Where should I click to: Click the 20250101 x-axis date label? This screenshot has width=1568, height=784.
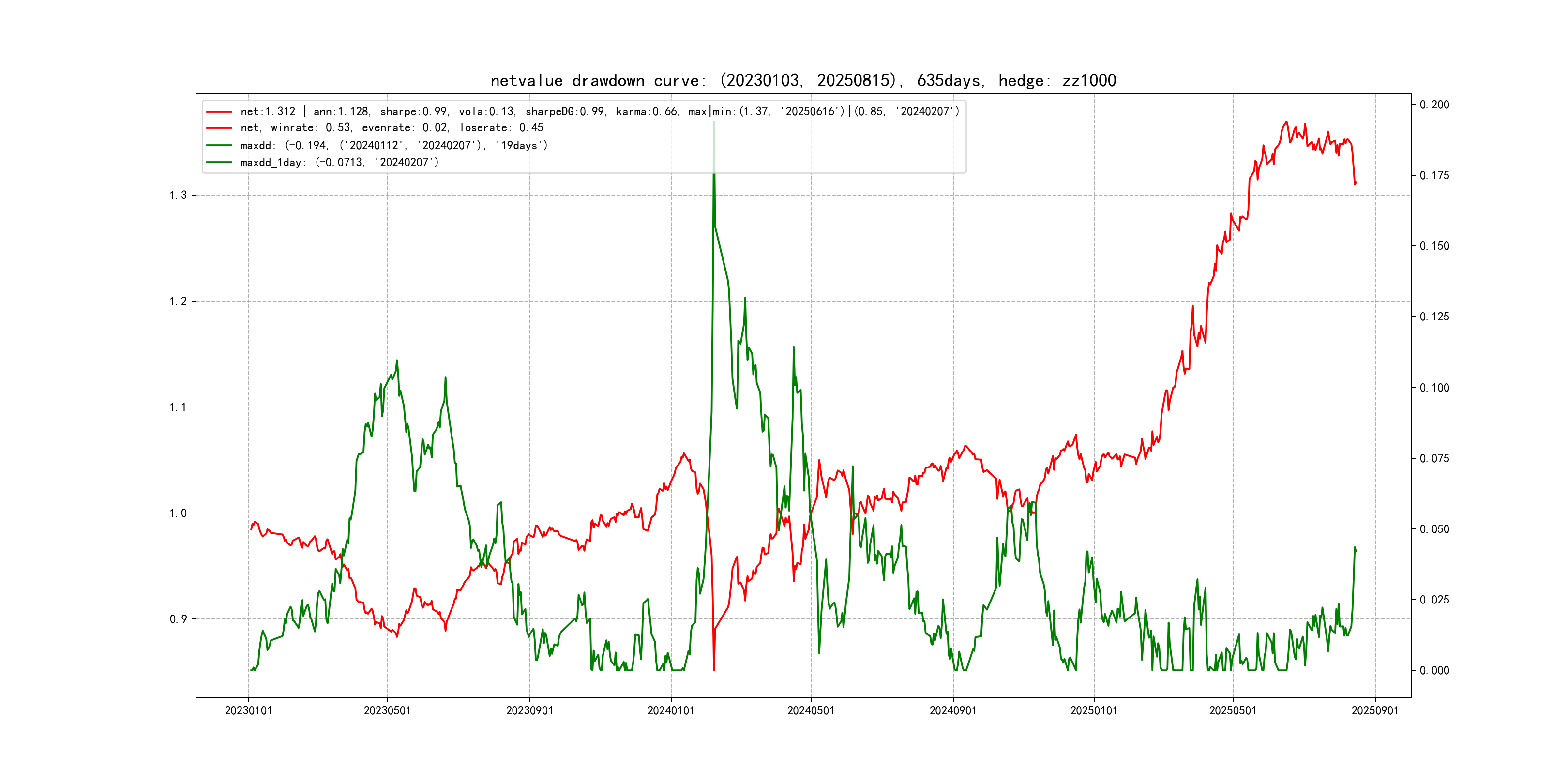(1094, 711)
